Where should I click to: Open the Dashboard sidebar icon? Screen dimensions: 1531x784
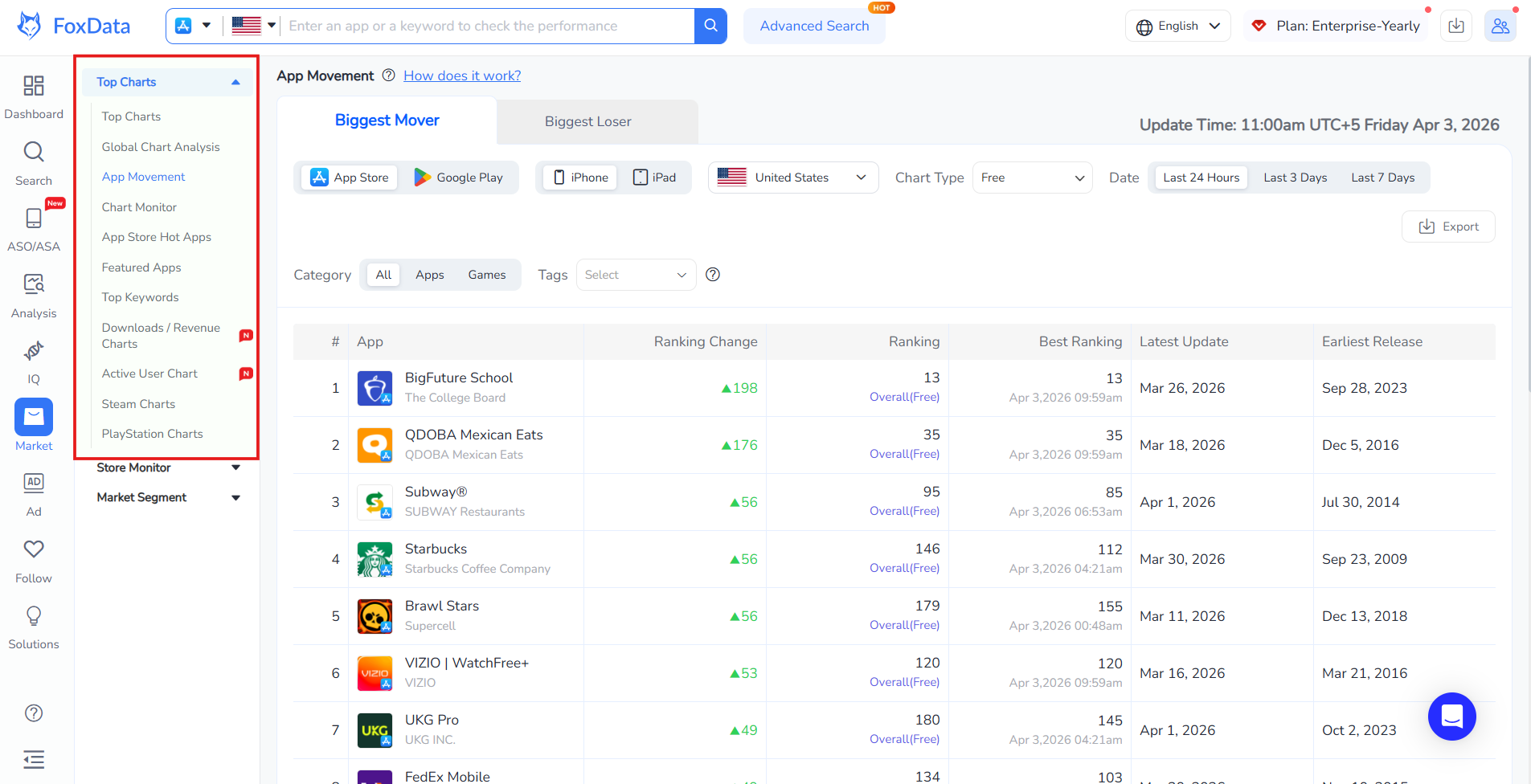click(34, 96)
